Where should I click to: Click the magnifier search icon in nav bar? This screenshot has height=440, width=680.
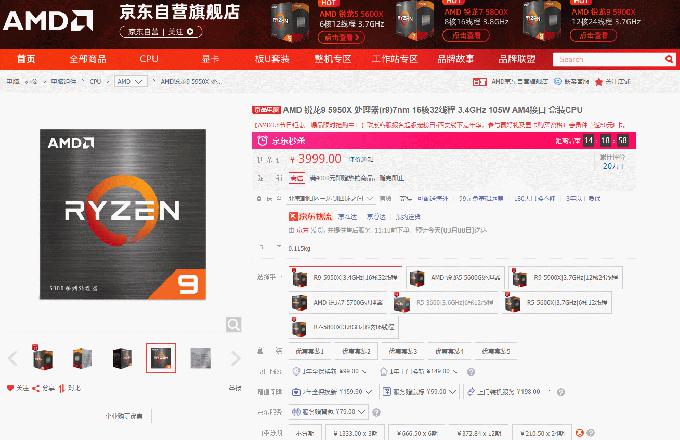(669, 59)
